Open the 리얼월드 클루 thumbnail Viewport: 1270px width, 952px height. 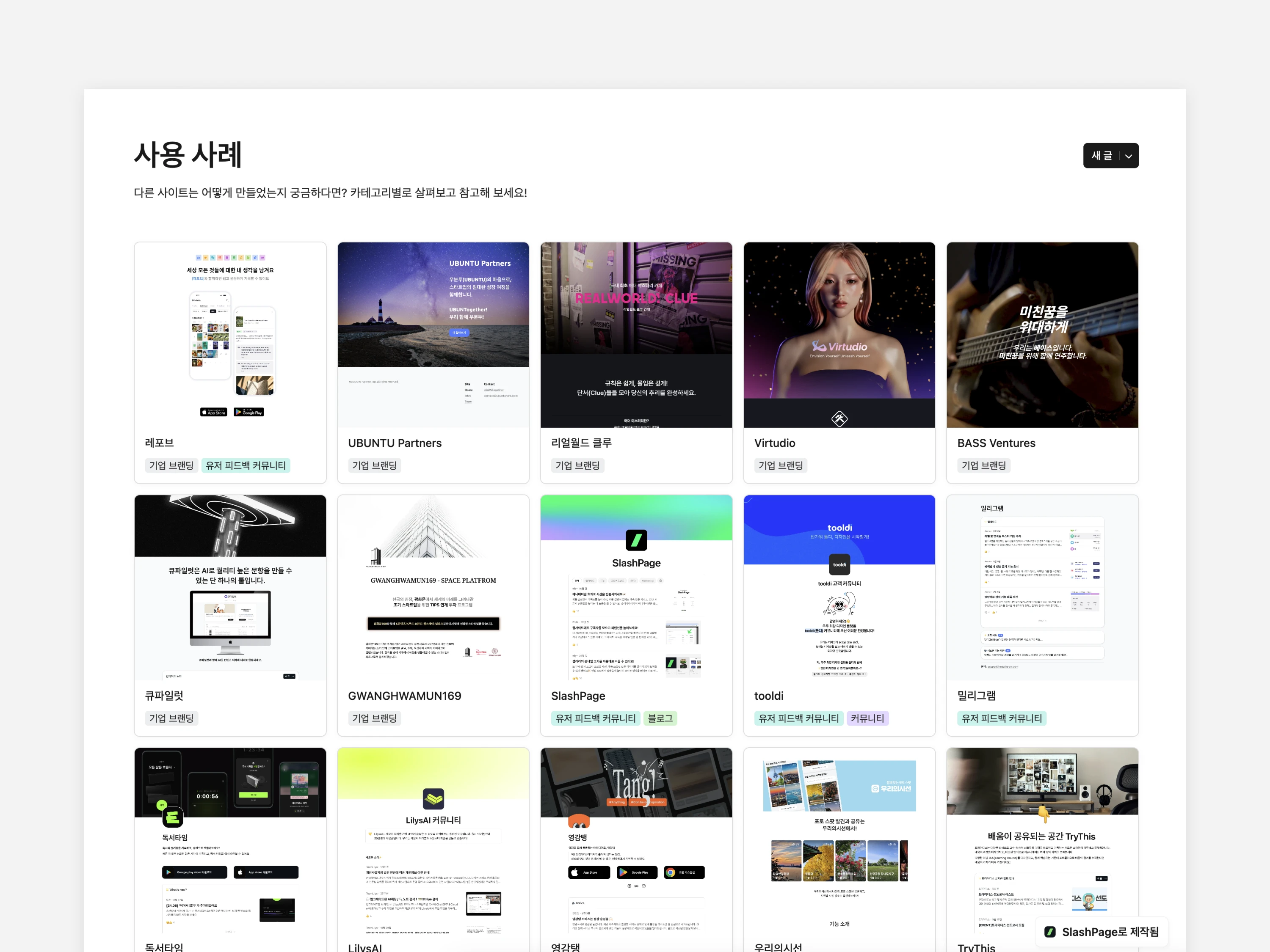pos(636,335)
